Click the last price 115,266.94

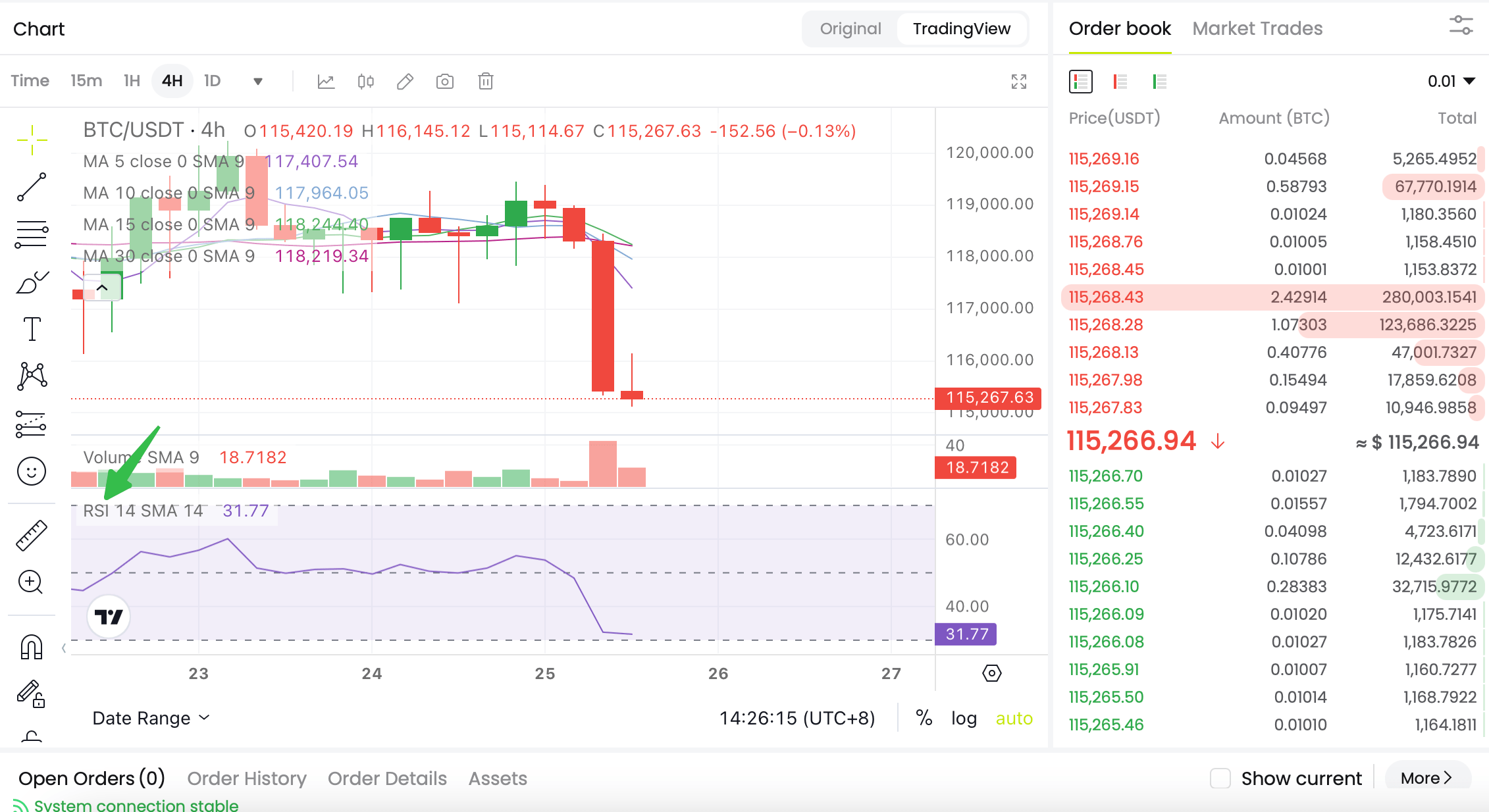click(x=1131, y=440)
